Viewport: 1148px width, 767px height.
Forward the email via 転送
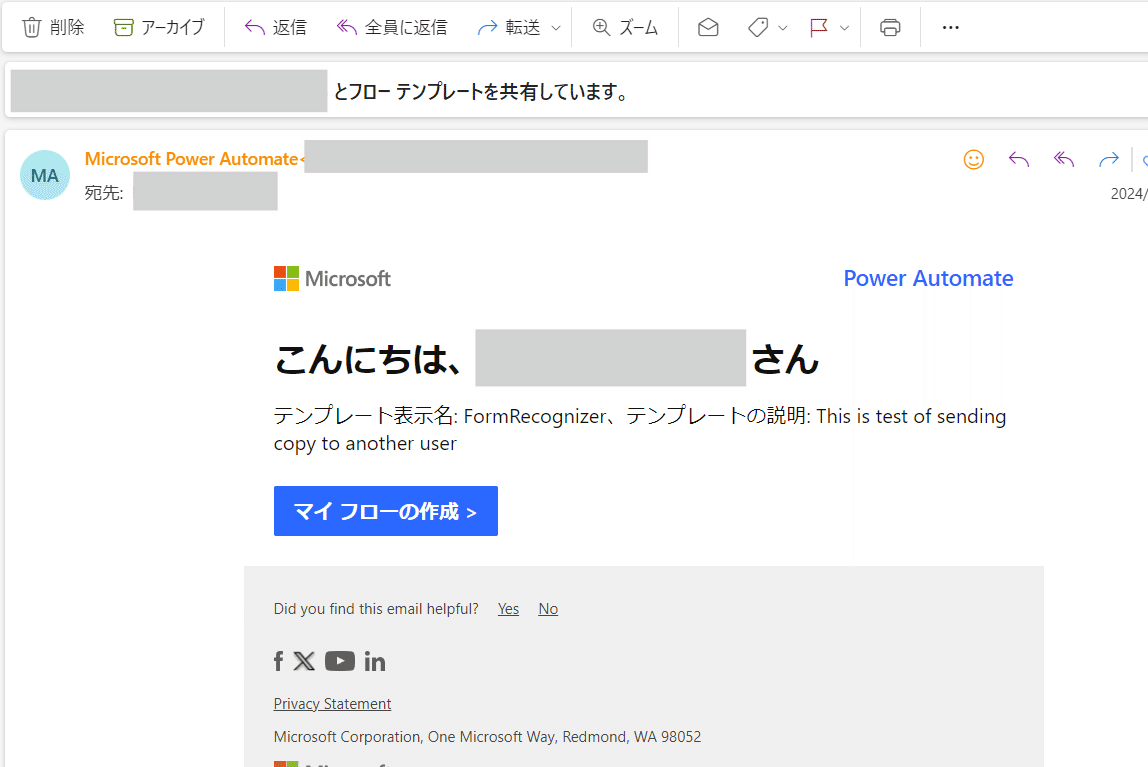[509, 28]
